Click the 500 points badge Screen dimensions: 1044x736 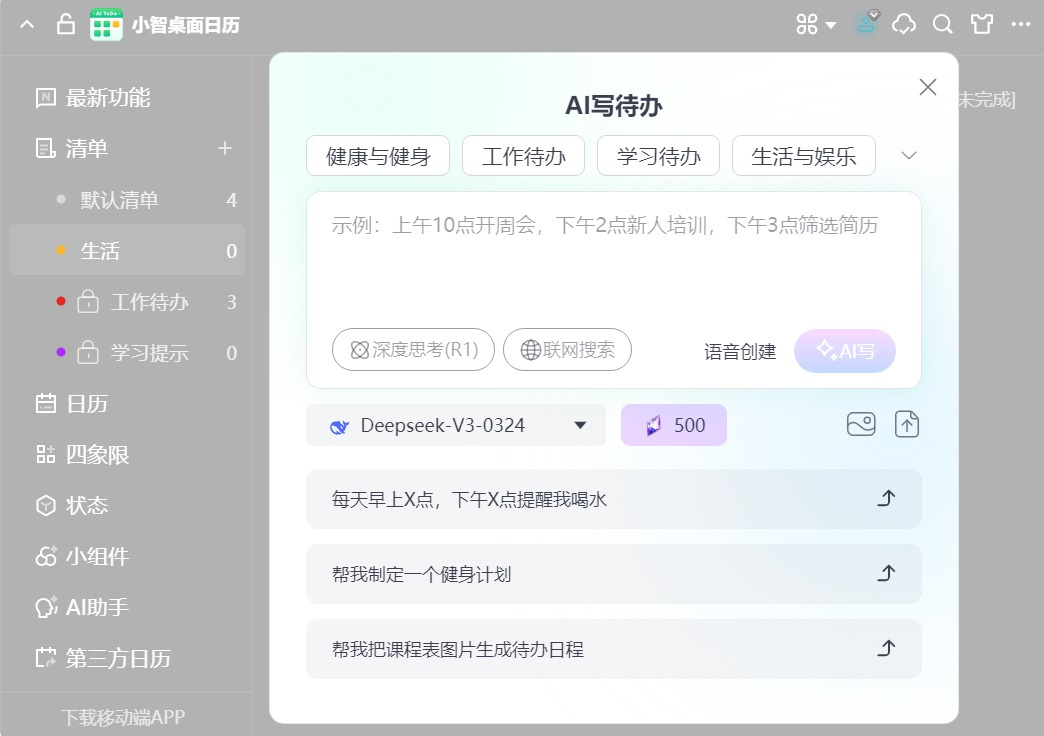(673, 424)
